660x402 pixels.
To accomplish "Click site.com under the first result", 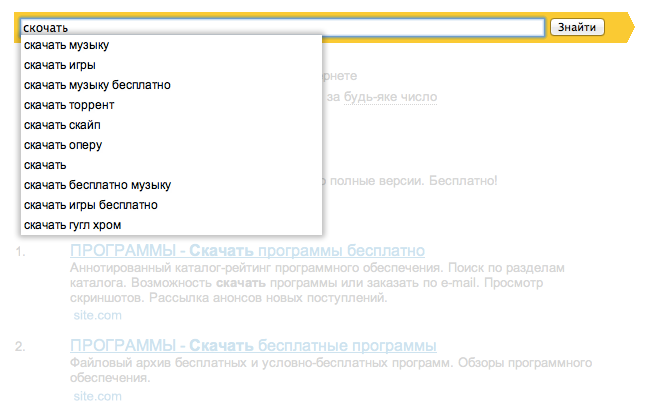I will coord(97,314).
